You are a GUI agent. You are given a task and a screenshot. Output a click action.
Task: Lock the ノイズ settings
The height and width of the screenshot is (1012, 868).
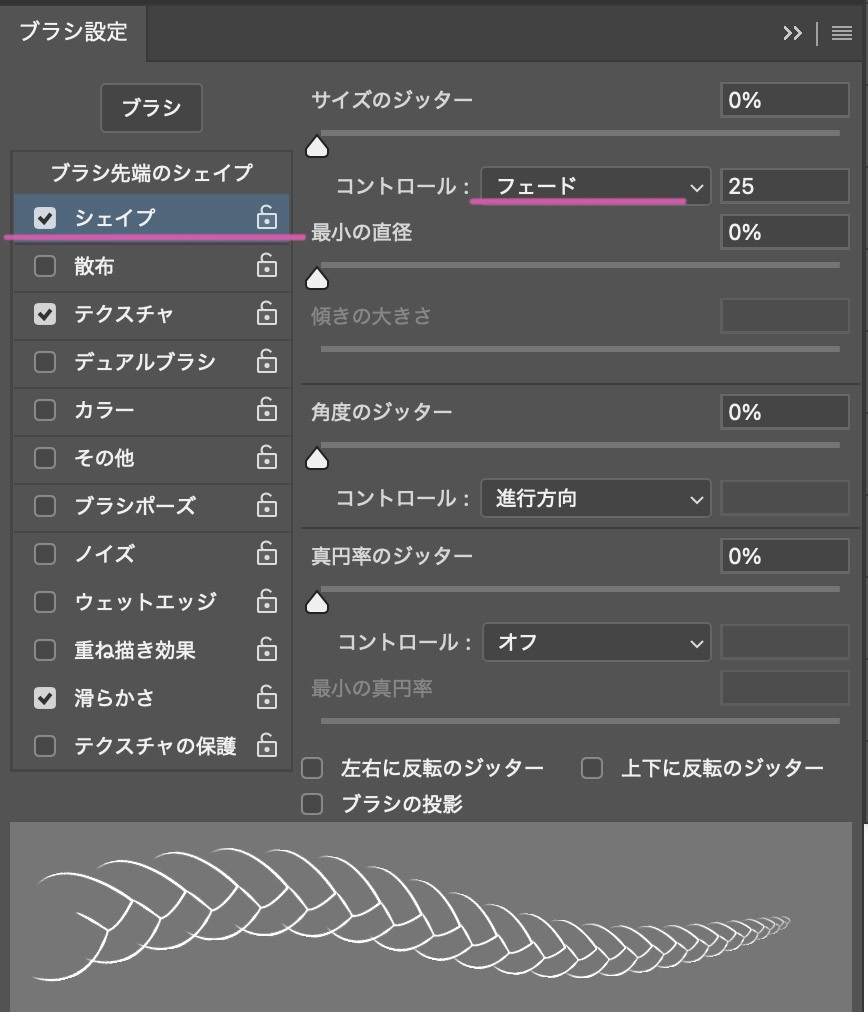coord(266,553)
